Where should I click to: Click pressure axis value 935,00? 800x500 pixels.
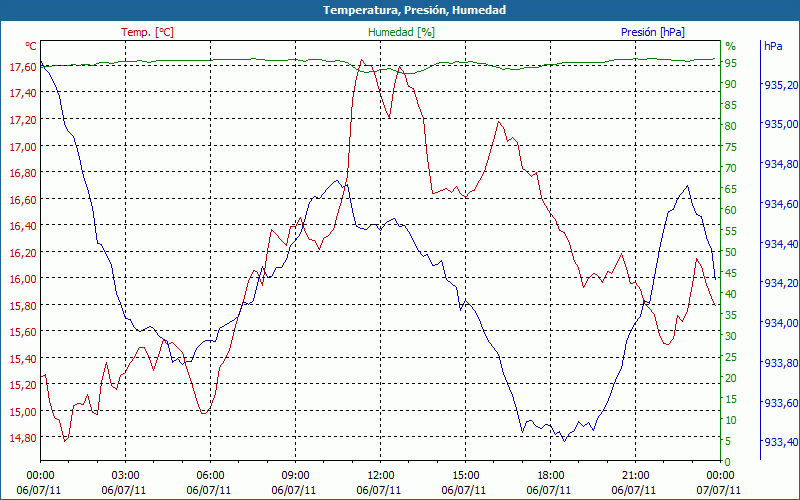tap(781, 125)
